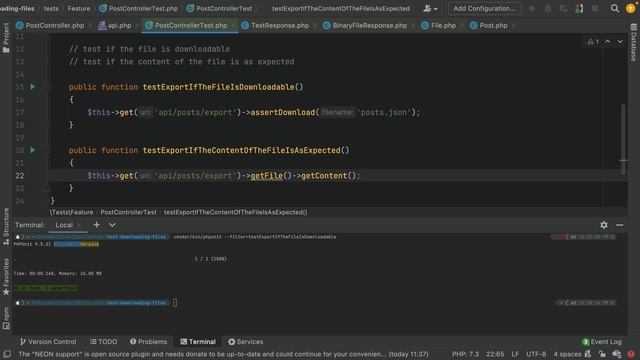Open the Project tool window
The image size is (640, 360).
[6, 38]
